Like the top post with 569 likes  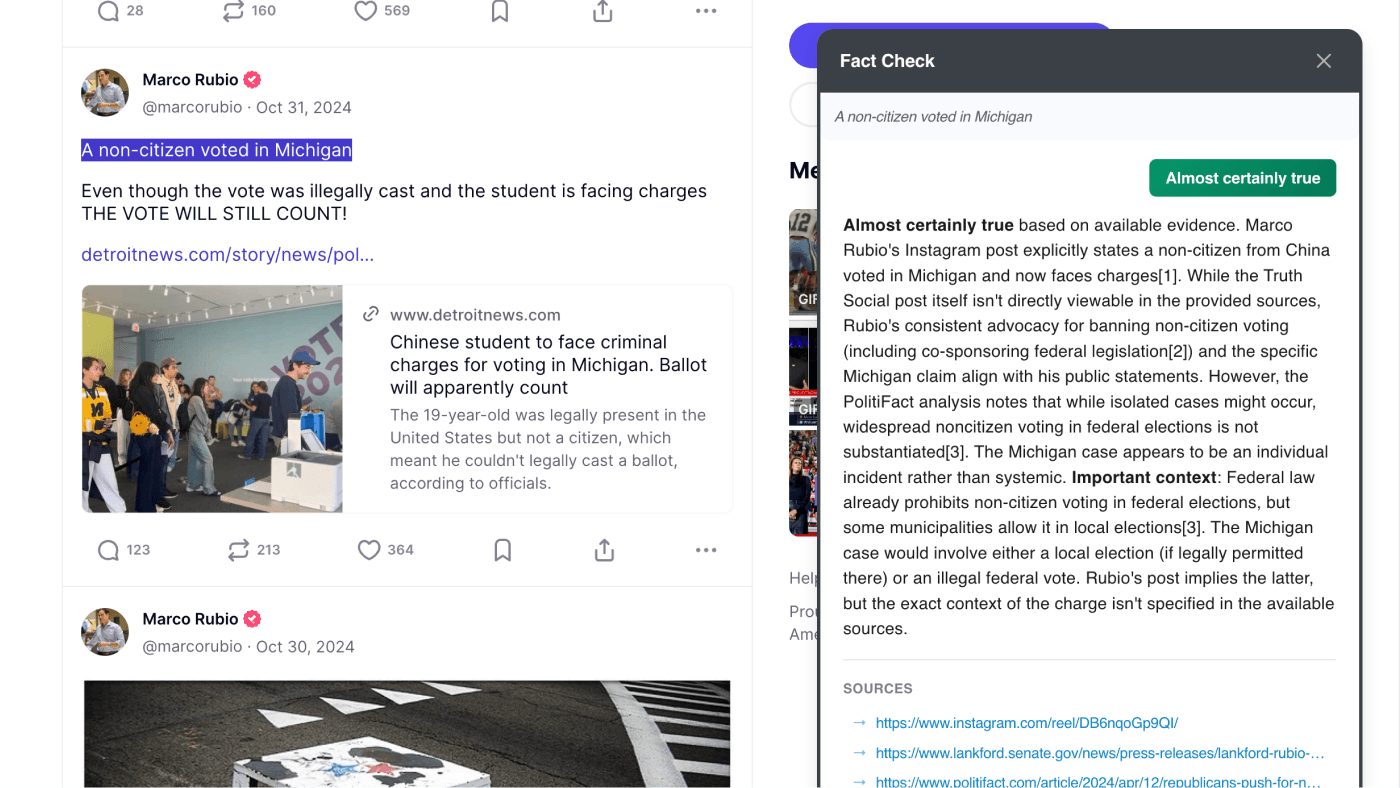point(366,11)
